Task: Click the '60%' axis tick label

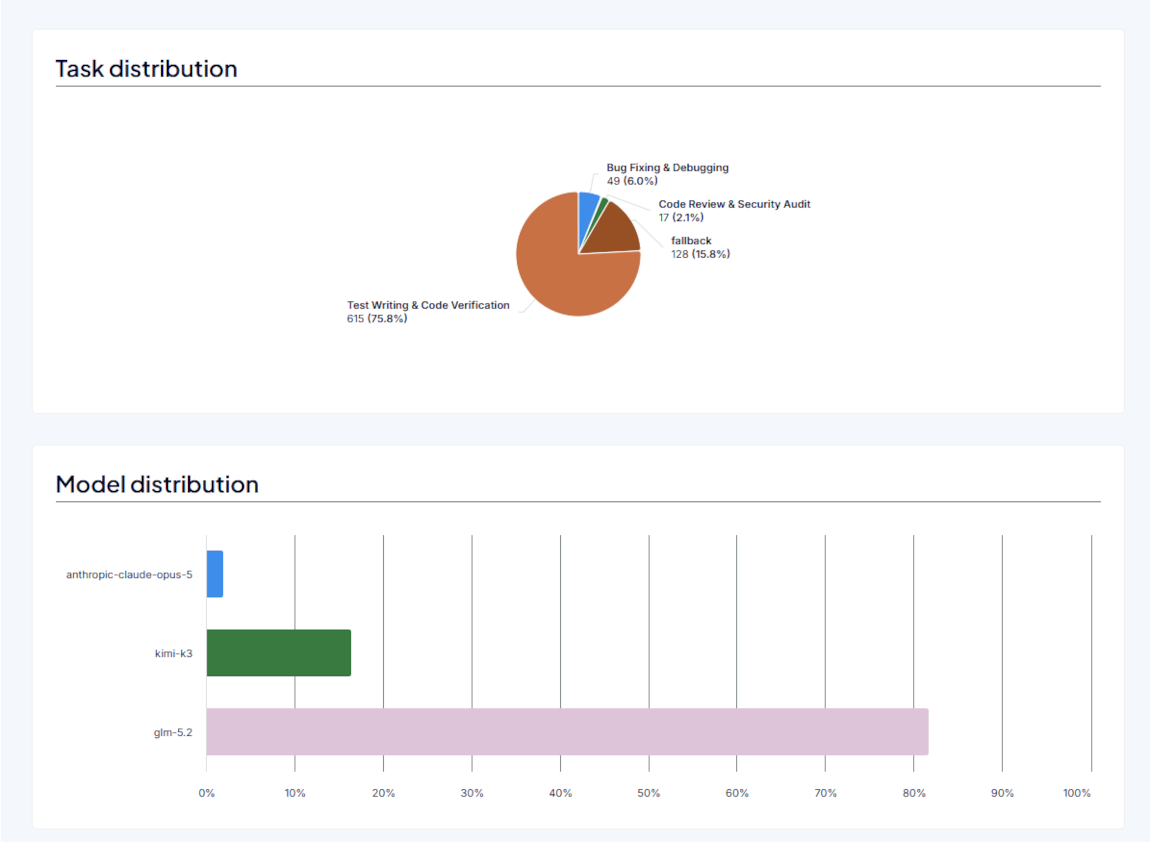Action: [737, 793]
